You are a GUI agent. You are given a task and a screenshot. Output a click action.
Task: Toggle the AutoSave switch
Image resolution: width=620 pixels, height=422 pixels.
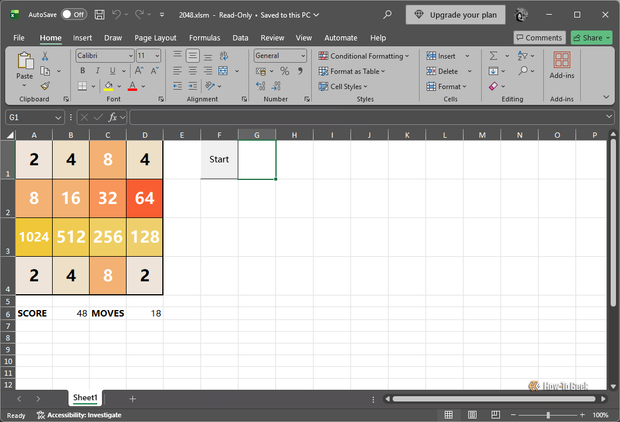[74, 15]
